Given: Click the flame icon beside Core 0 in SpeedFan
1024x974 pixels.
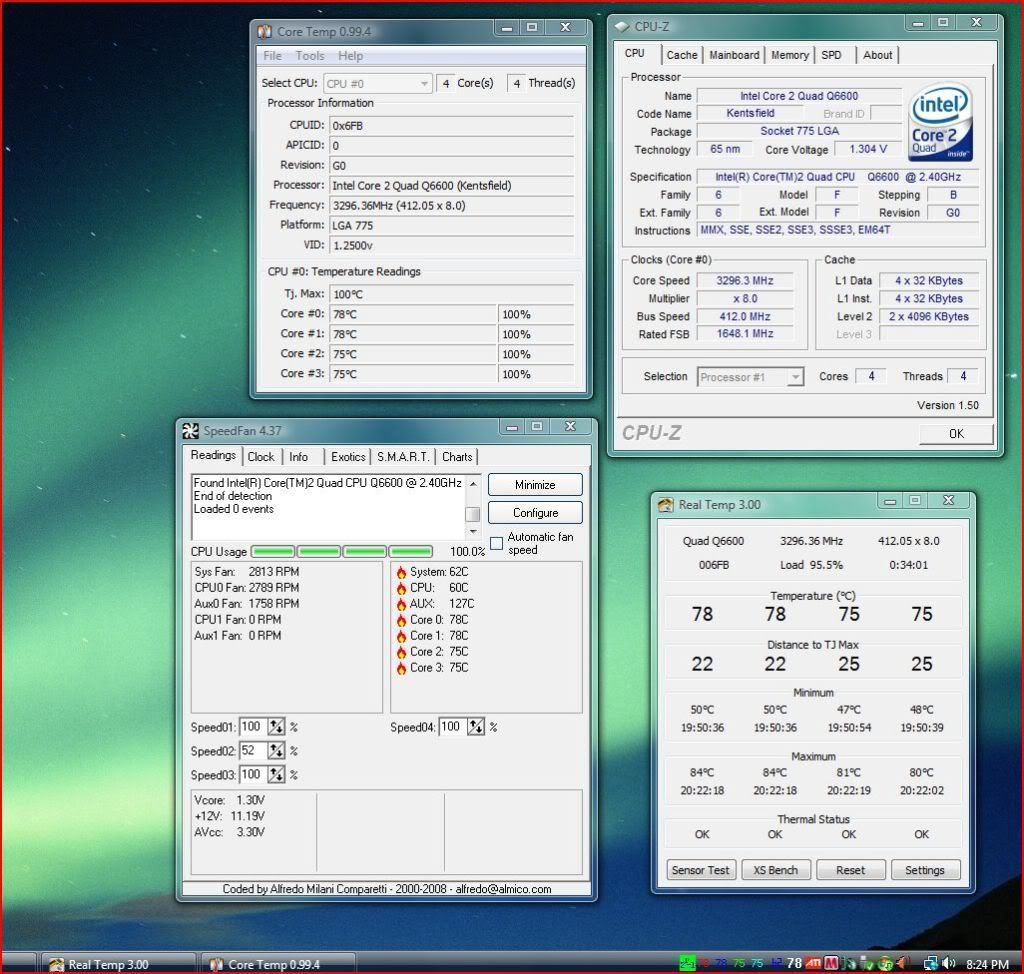Looking at the screenshot, I should pos(401,621).
